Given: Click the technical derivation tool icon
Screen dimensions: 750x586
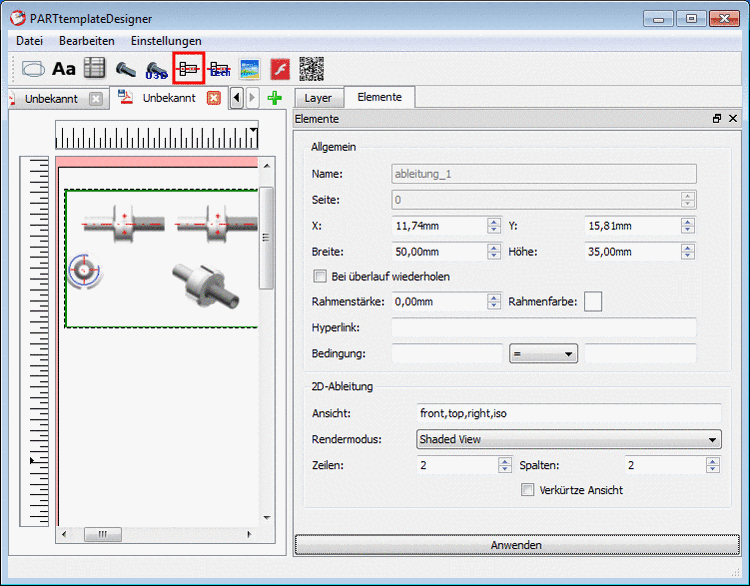Looking at the screenshot, I should 220,70.
